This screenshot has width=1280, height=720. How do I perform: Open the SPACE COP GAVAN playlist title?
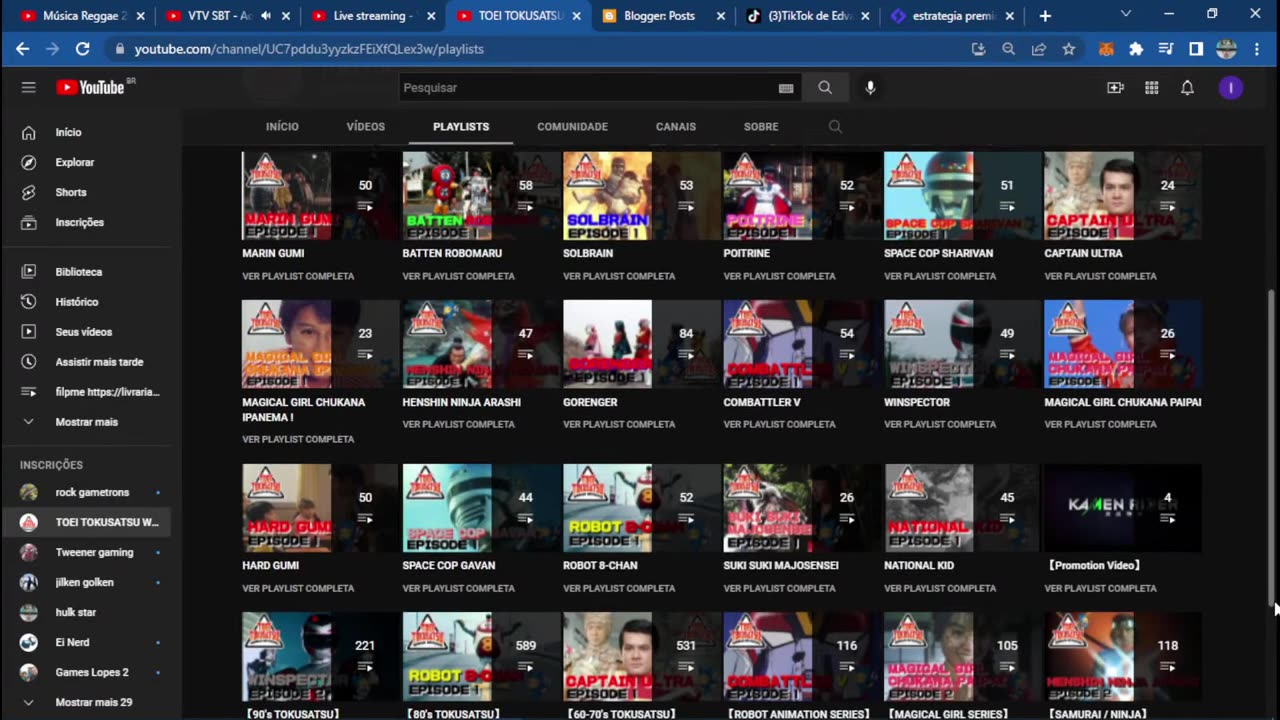(x=449, y=565)
